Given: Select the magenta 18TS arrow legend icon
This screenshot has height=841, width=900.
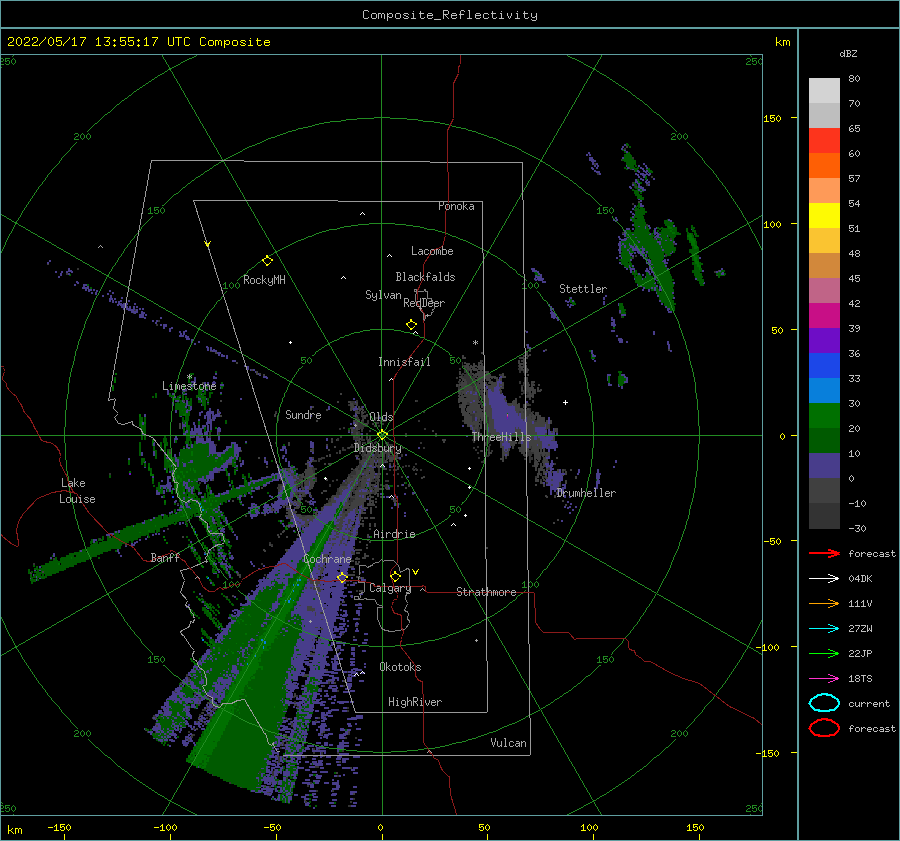Looking at the screenshot, I should tap(824, 679).
